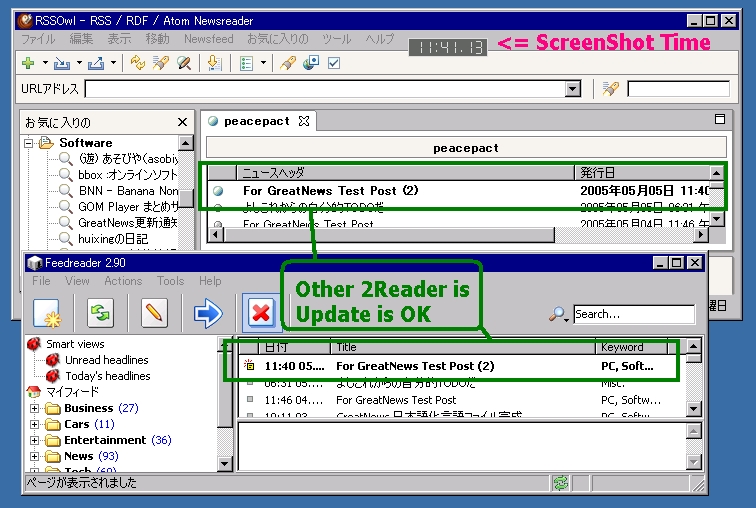Click the RSSOwl search text field
This screenshot has width=756, height=508.
678,89
